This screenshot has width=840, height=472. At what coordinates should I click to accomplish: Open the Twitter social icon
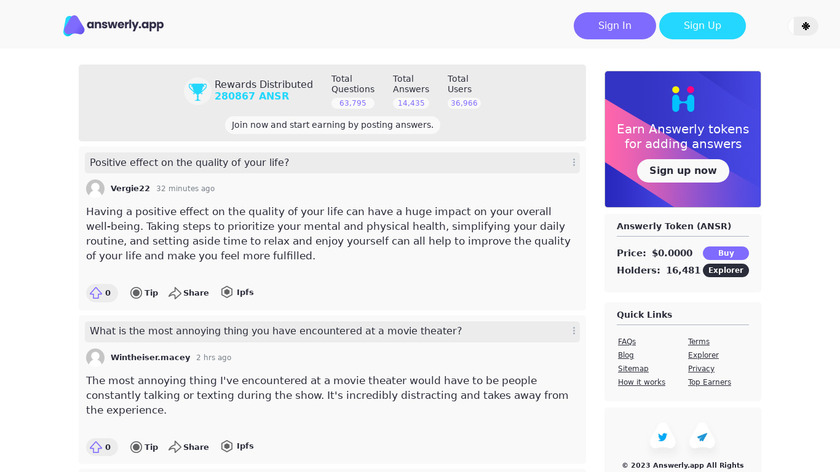point(662,437)
